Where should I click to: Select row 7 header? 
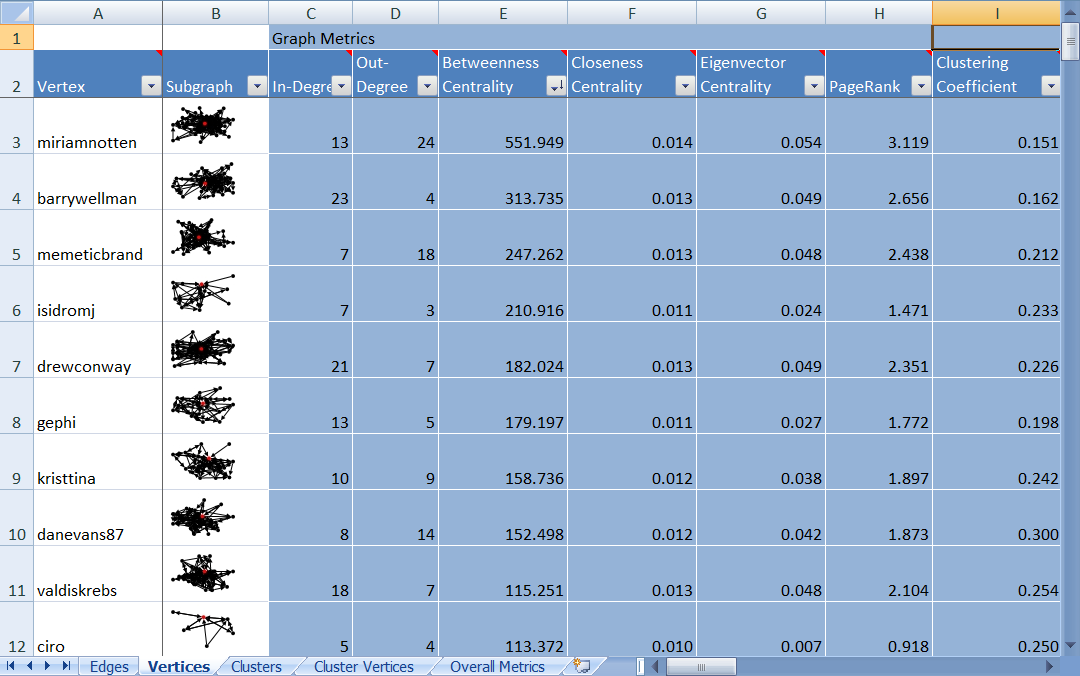coord(16,366)
